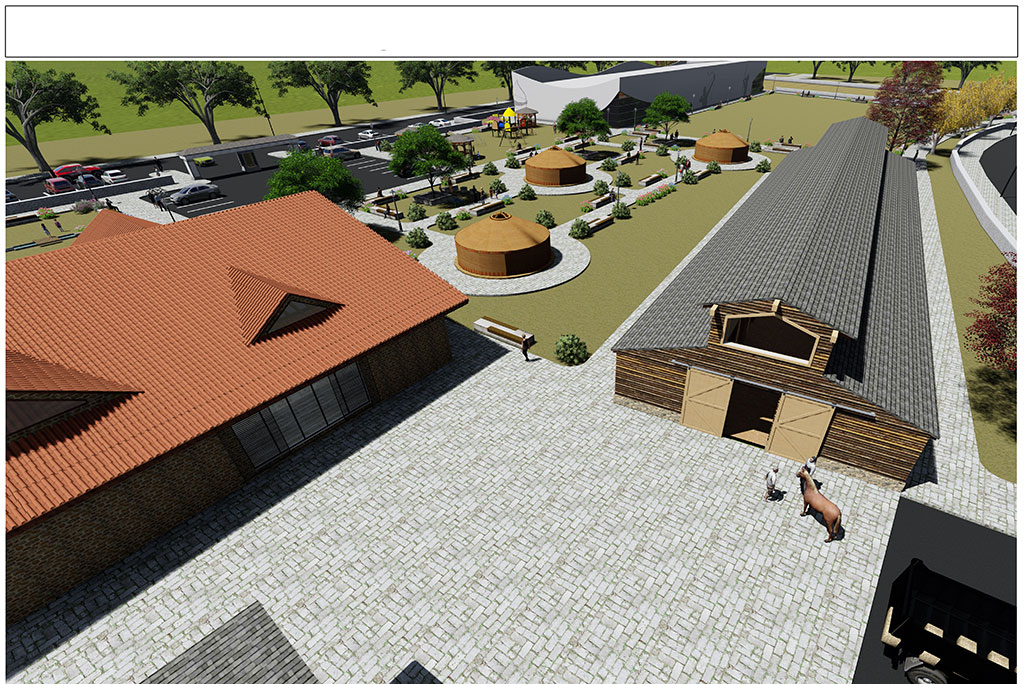Select the brown horse on the pavement
Screen dimensions: 1024x684
820,505
